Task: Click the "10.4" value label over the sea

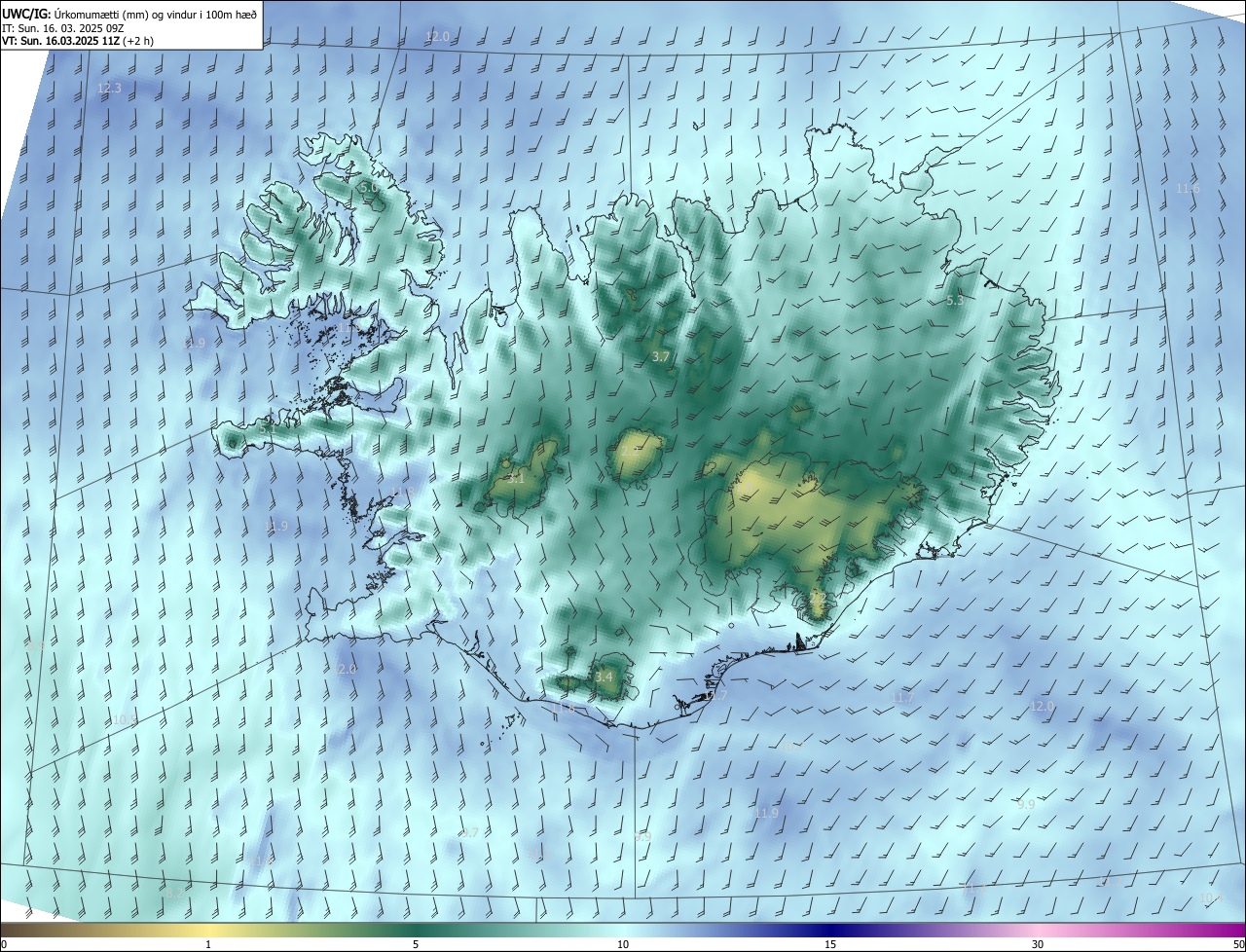Action: (1210, 897)
